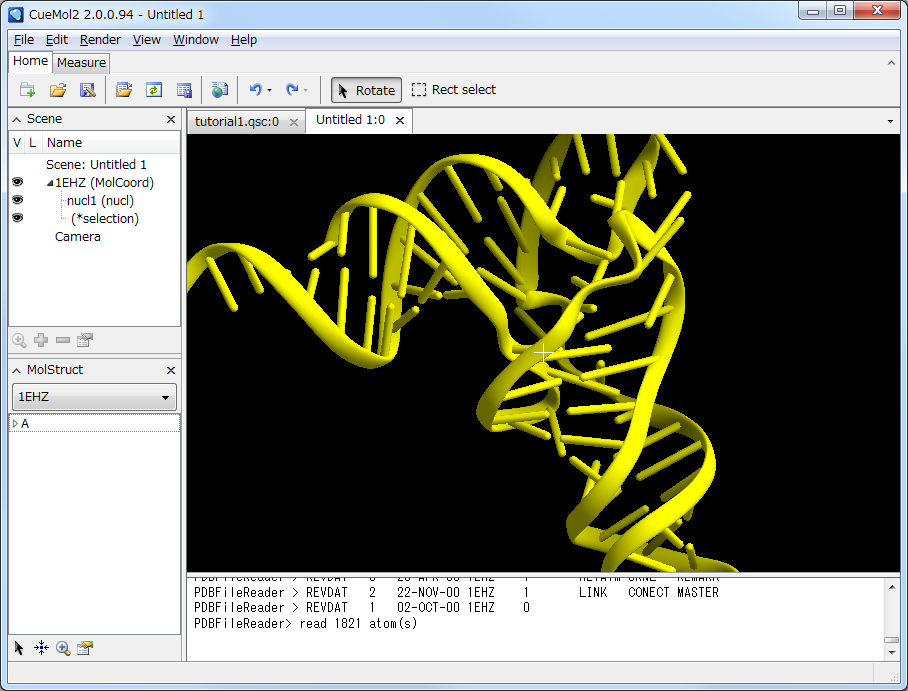
Task: Collapse the 1EHZ (MolCoord) tree node
Action: pyautogui.click(x=50, y=183)
